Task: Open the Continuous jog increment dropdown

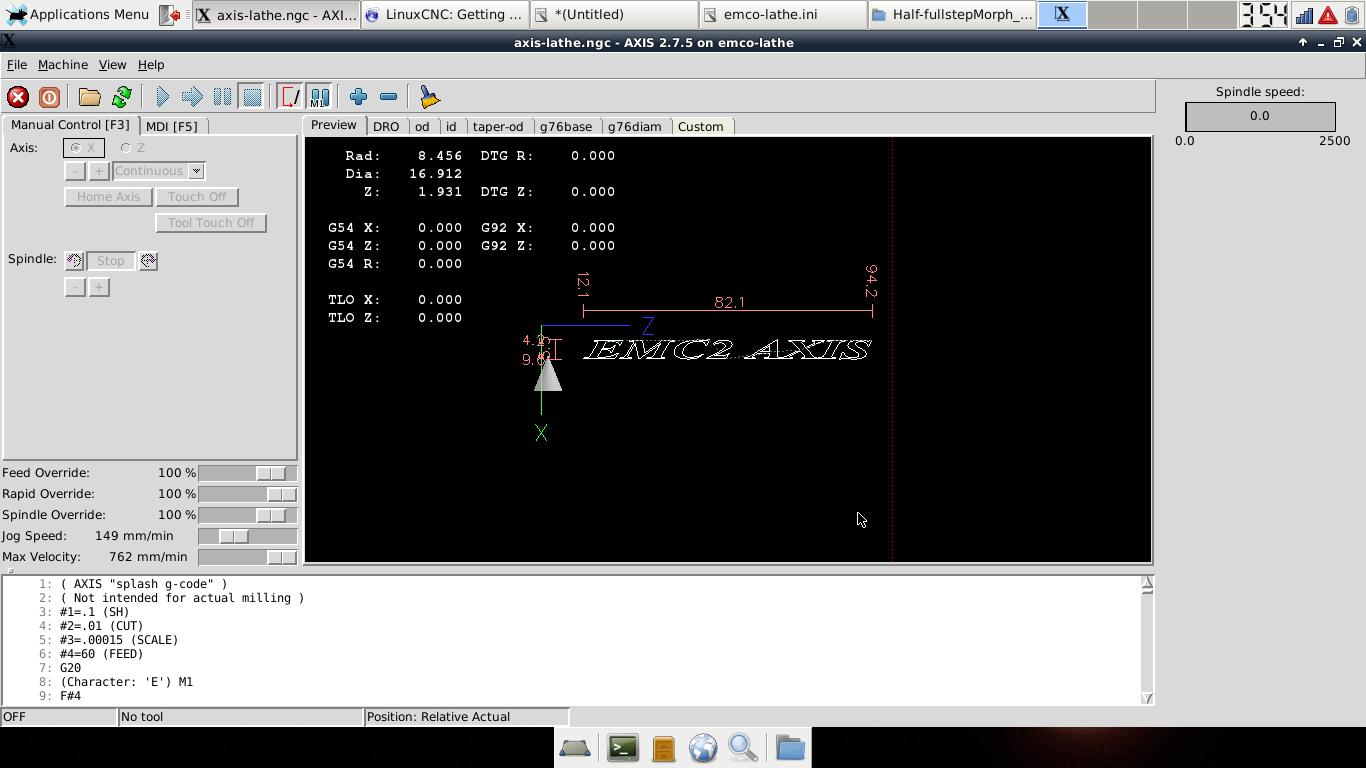Action: pyautogui.click(x=159, y=171)
